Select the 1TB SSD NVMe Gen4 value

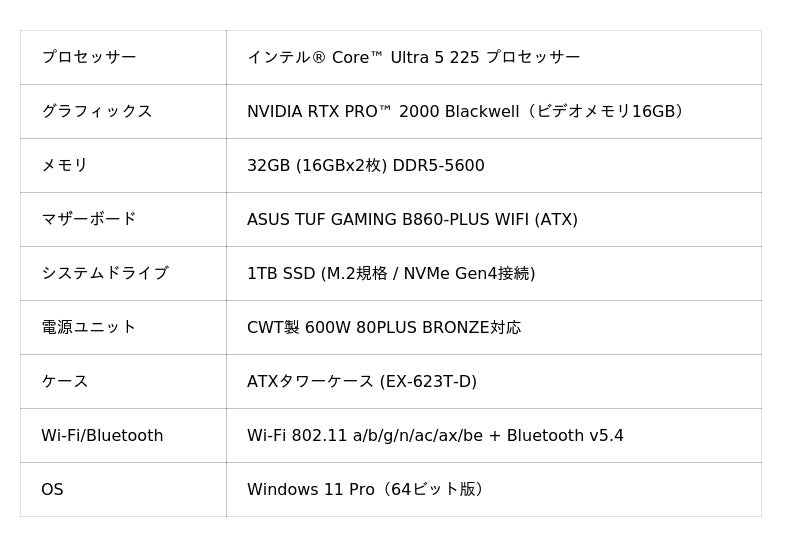(391, 274)
